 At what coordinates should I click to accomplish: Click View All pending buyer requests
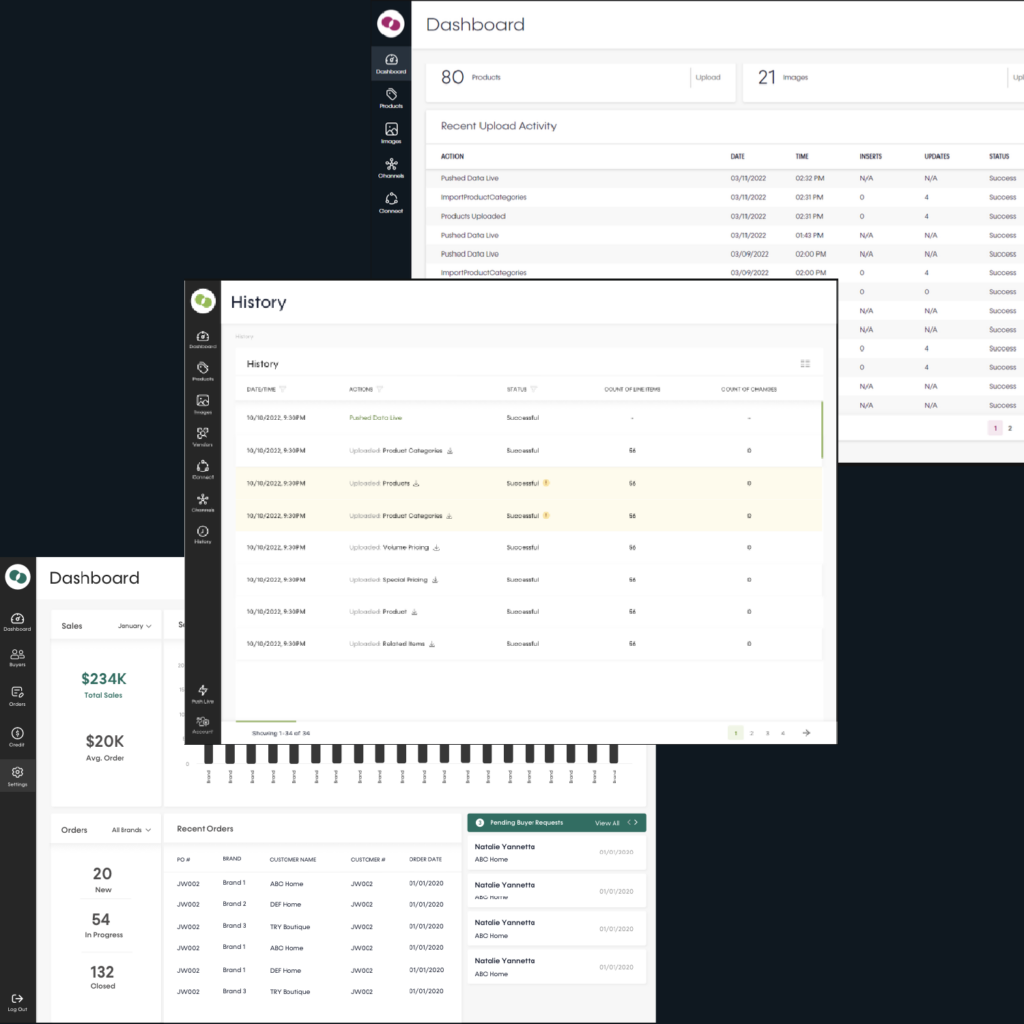pyautogui.click(x=607, y=823)
